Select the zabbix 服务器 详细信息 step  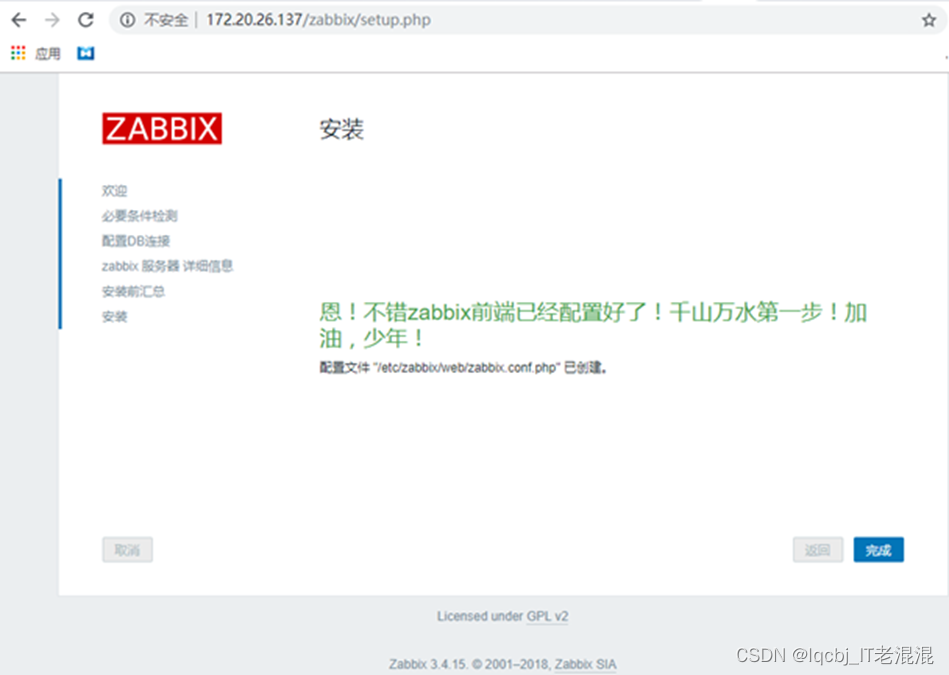[167, 266]
